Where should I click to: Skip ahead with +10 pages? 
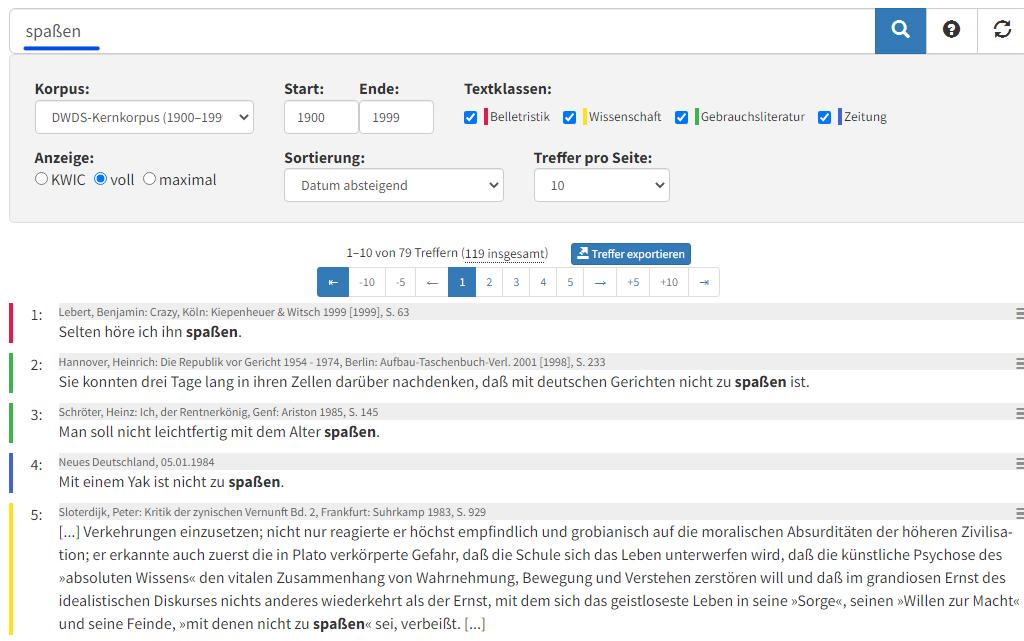(669, 282)
